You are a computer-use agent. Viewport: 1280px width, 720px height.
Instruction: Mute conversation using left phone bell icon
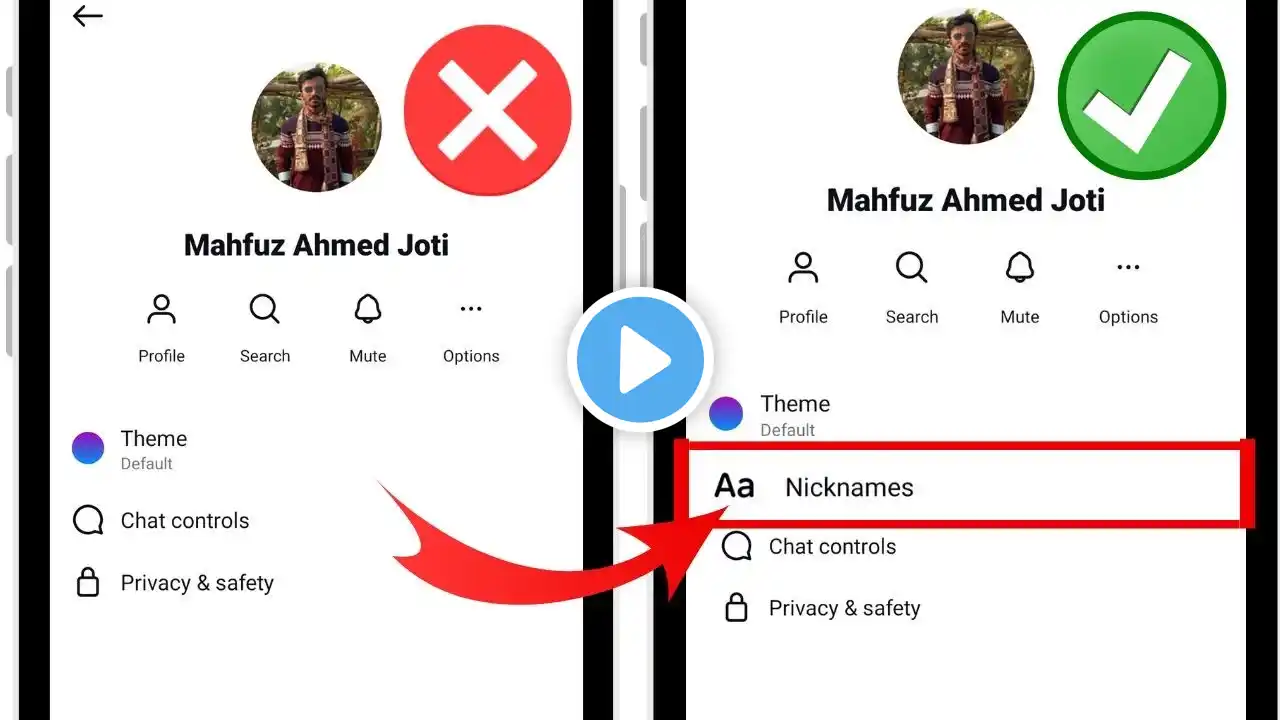[x=368, y=310]
